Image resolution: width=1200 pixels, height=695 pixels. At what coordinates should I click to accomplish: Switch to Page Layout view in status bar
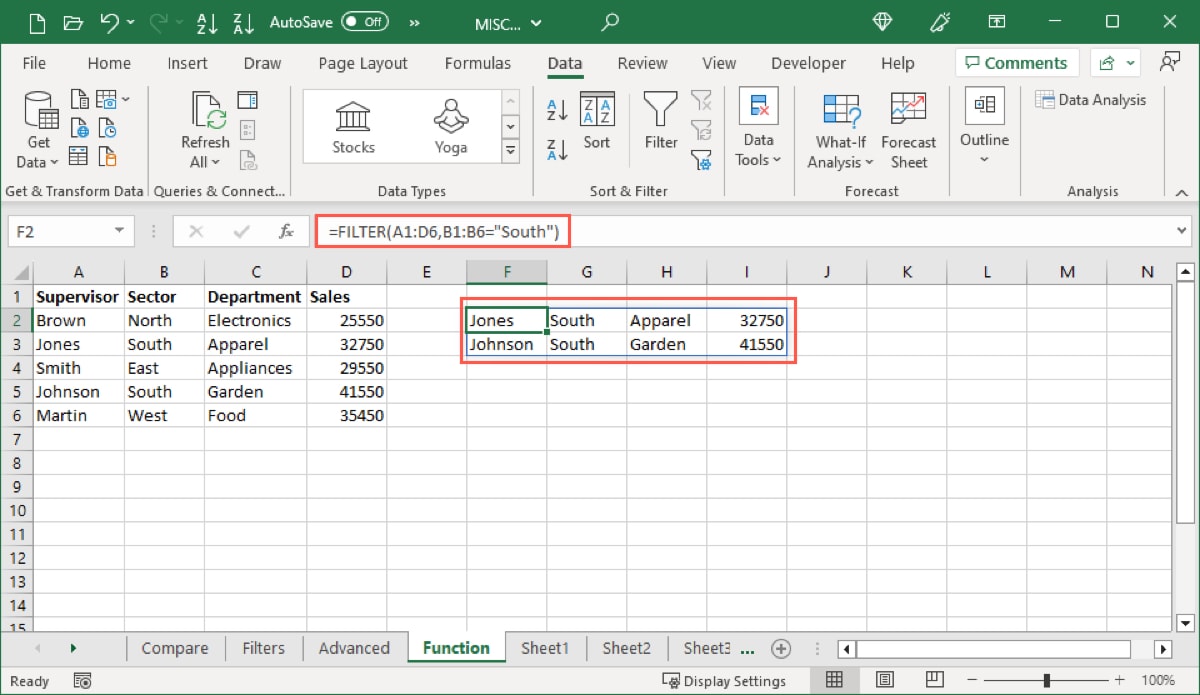[x=885, y=679]
